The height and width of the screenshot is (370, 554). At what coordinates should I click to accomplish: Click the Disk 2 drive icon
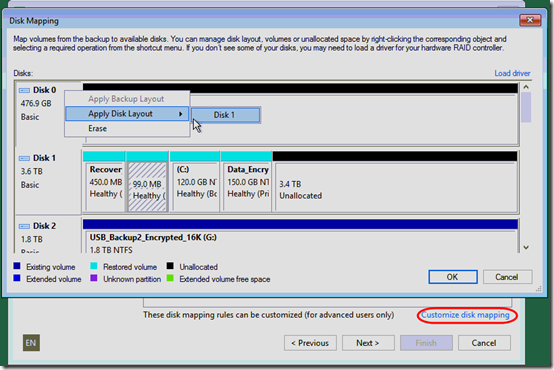[x=24, y=226]
